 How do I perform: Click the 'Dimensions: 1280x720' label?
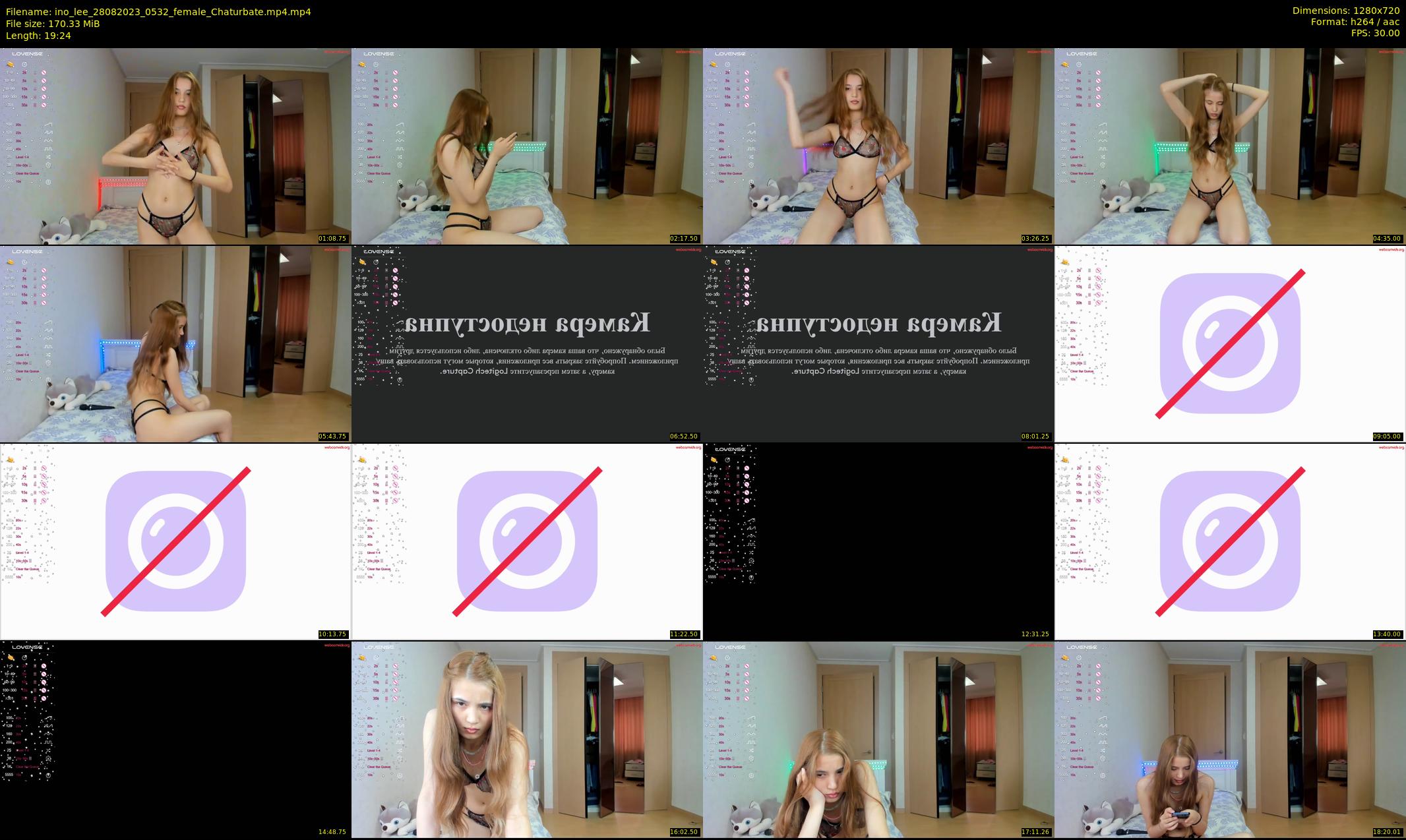(x=1345, y=11)
